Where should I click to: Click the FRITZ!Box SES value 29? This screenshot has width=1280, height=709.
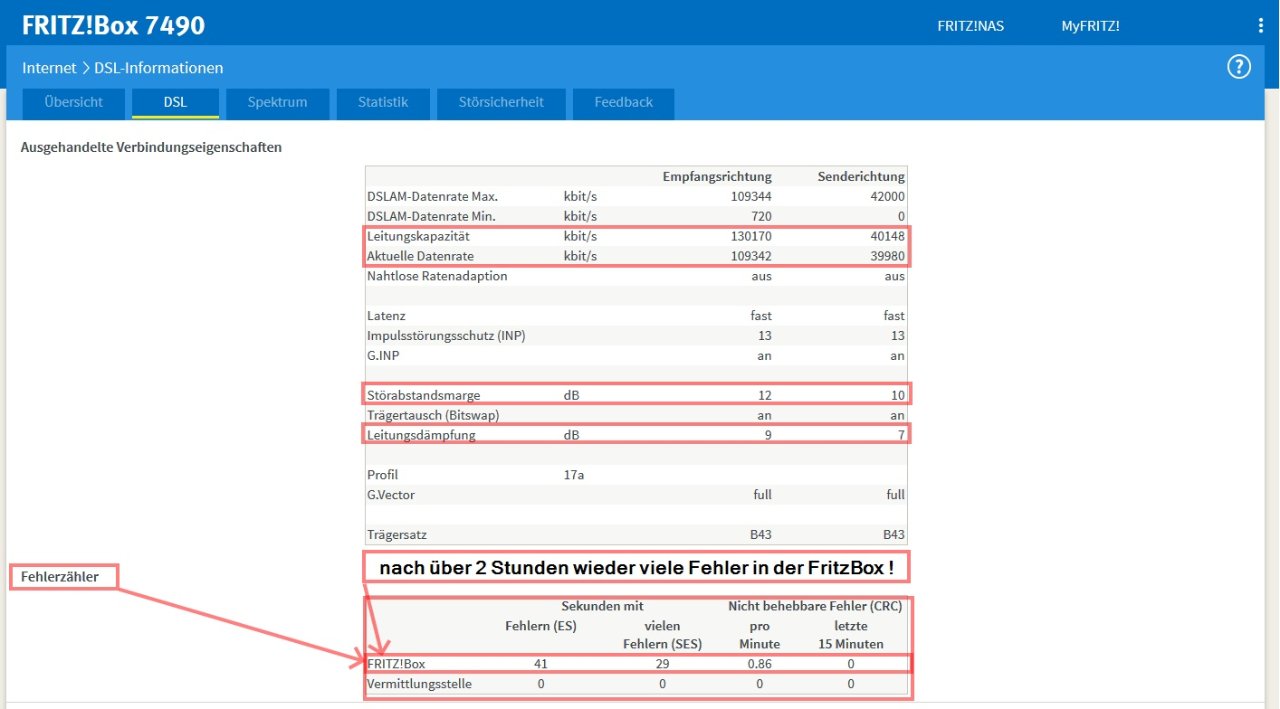point(662,664)
